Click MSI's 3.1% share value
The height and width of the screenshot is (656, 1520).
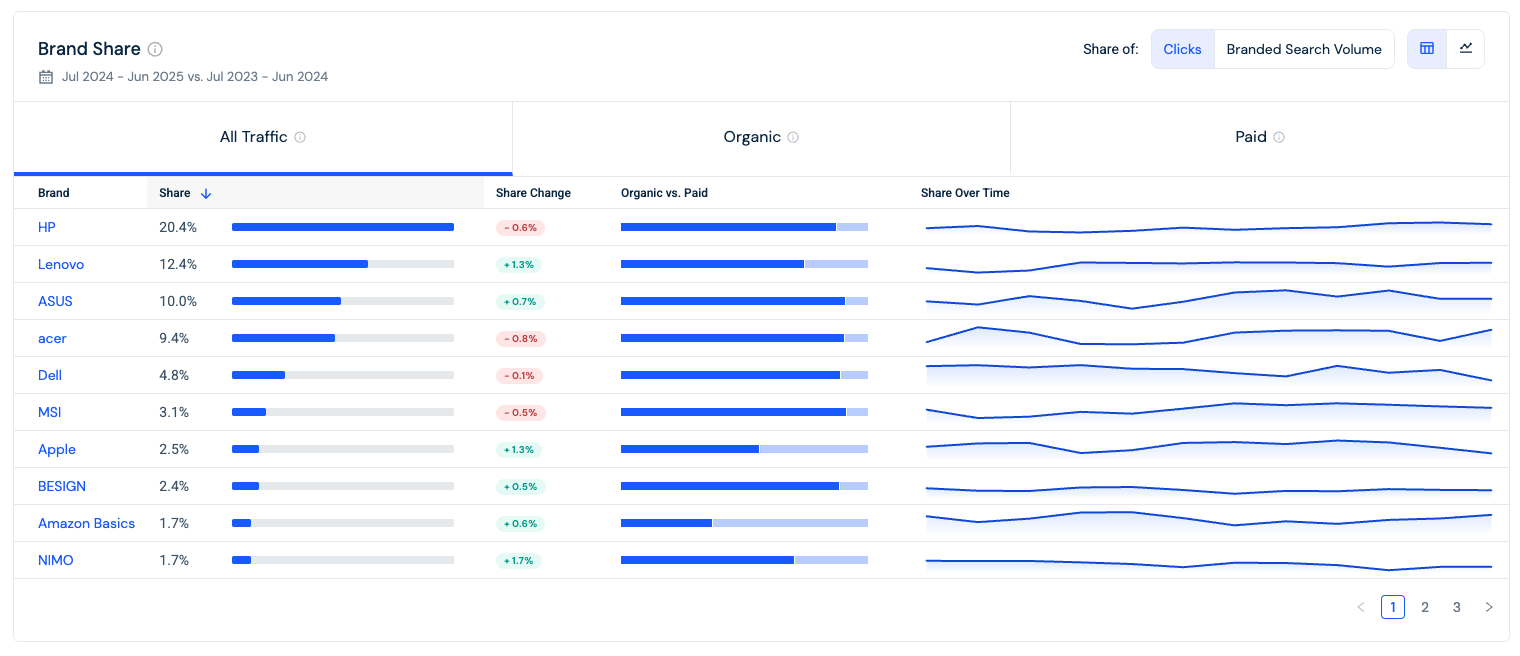tap(173, 412)
